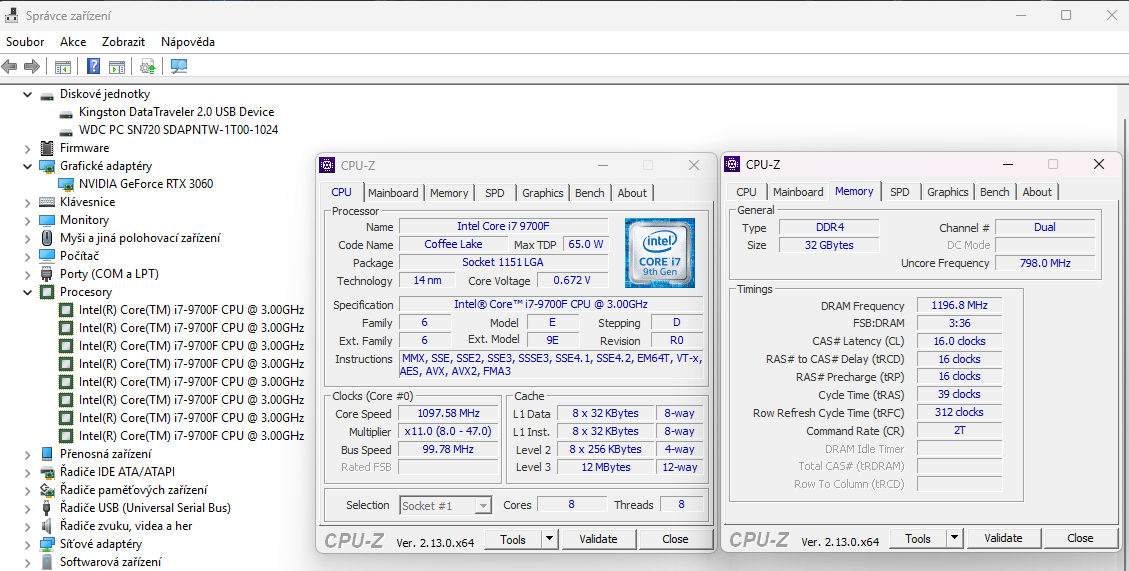Toggle the console tree pane toolbar icon

62,67
